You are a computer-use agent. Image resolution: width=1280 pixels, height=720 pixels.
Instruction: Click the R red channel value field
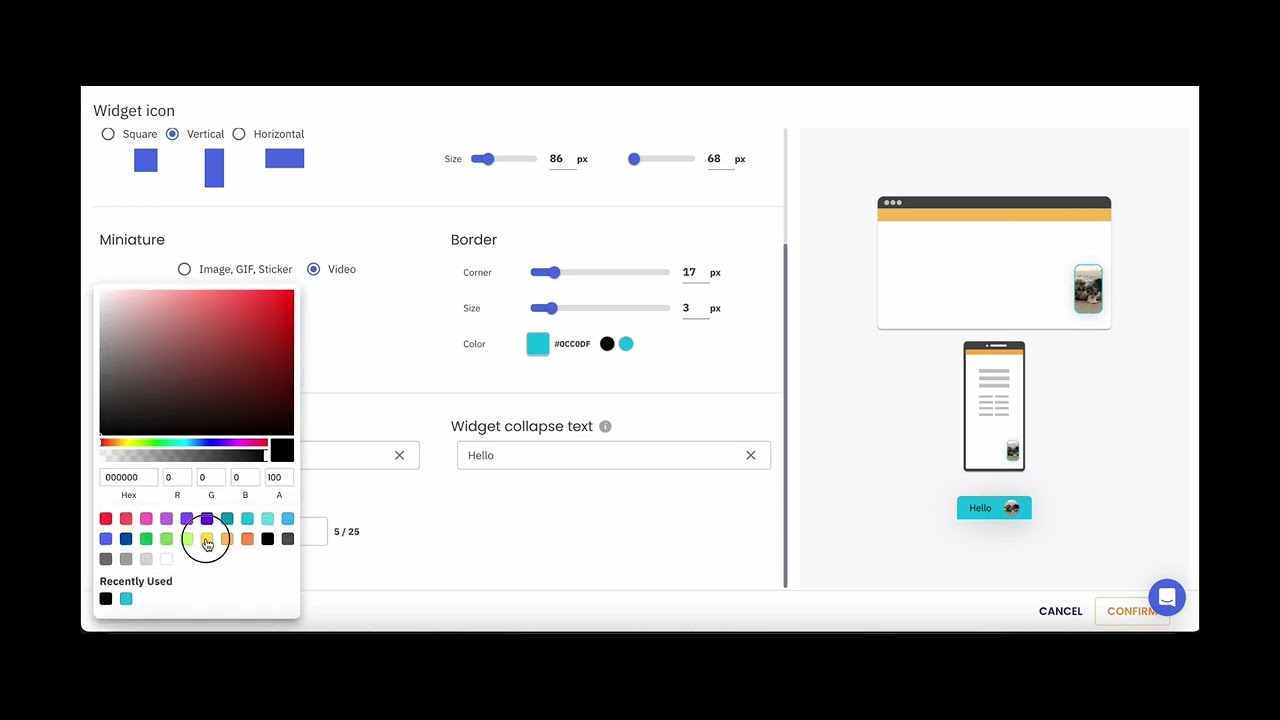pyautogui.click(x=177, y=477)
